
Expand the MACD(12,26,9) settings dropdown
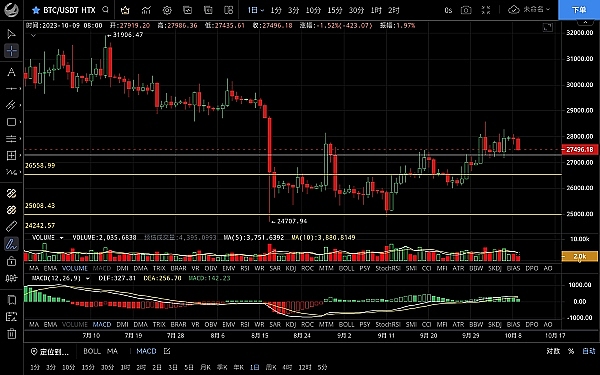(88, 278)
